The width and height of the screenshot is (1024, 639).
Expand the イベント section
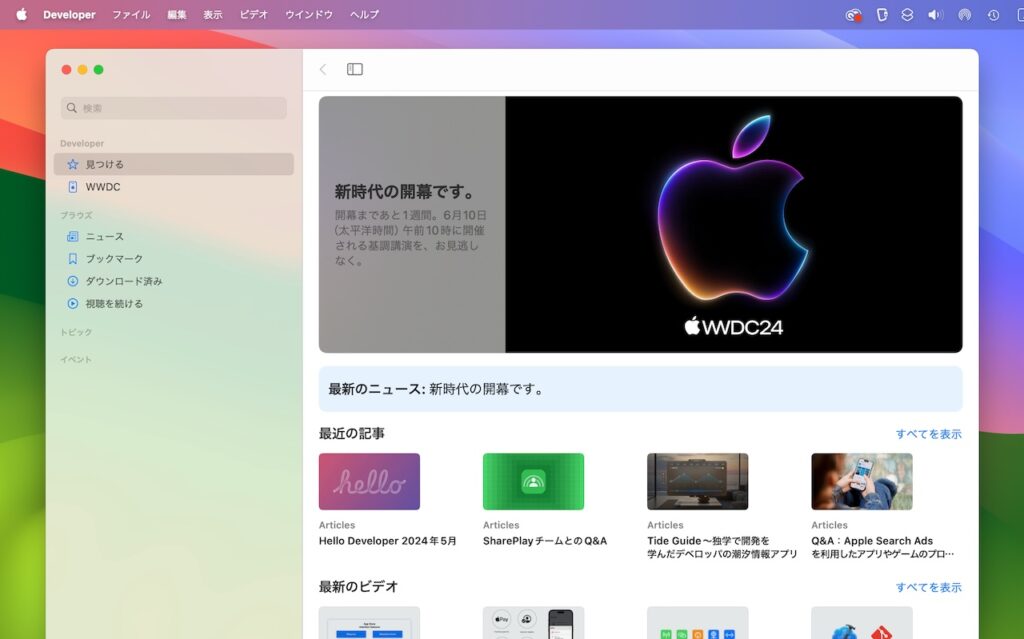pos(73,358)
